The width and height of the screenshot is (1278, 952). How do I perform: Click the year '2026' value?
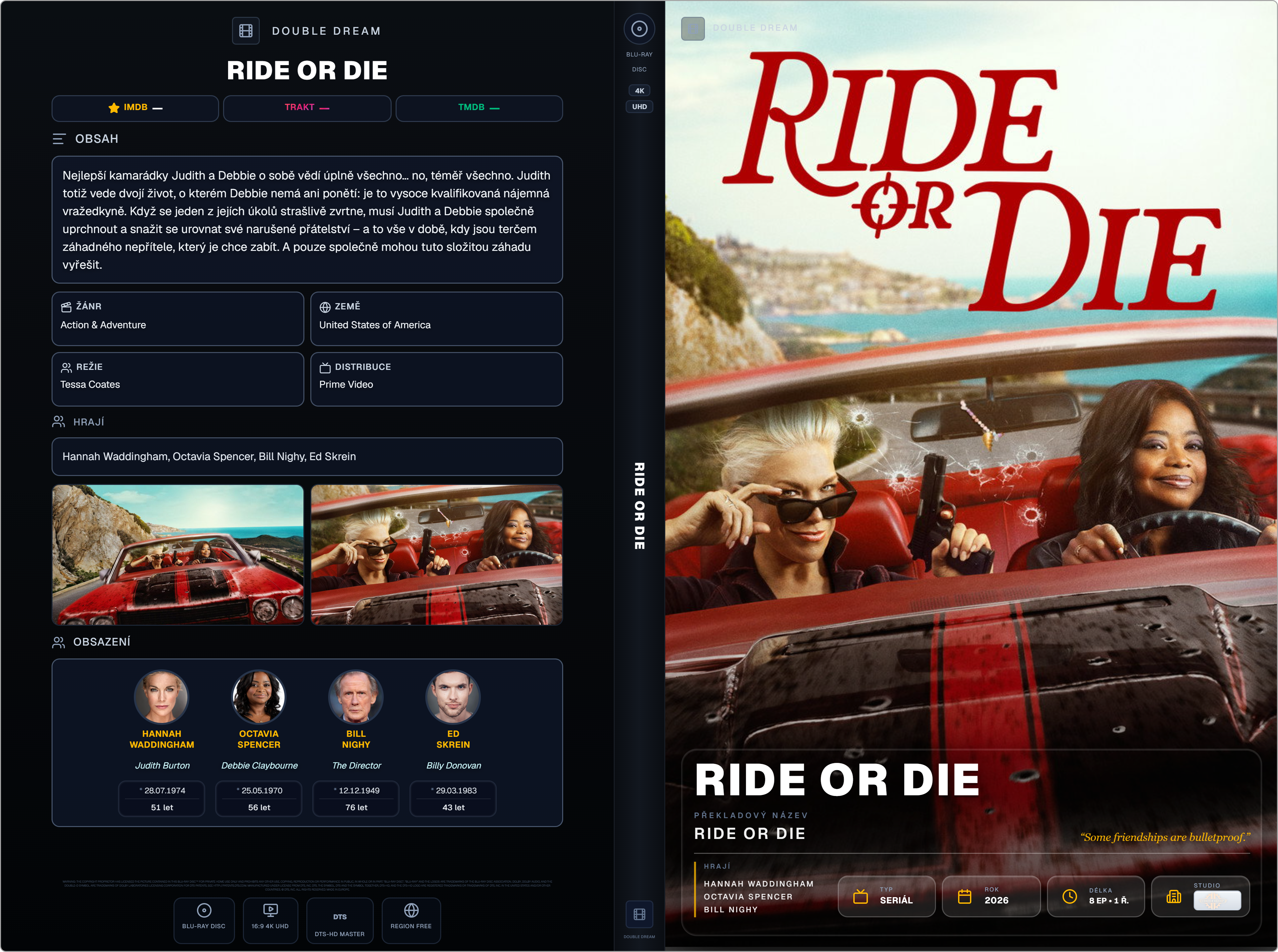pyautogui.click(x=996, y=900)
